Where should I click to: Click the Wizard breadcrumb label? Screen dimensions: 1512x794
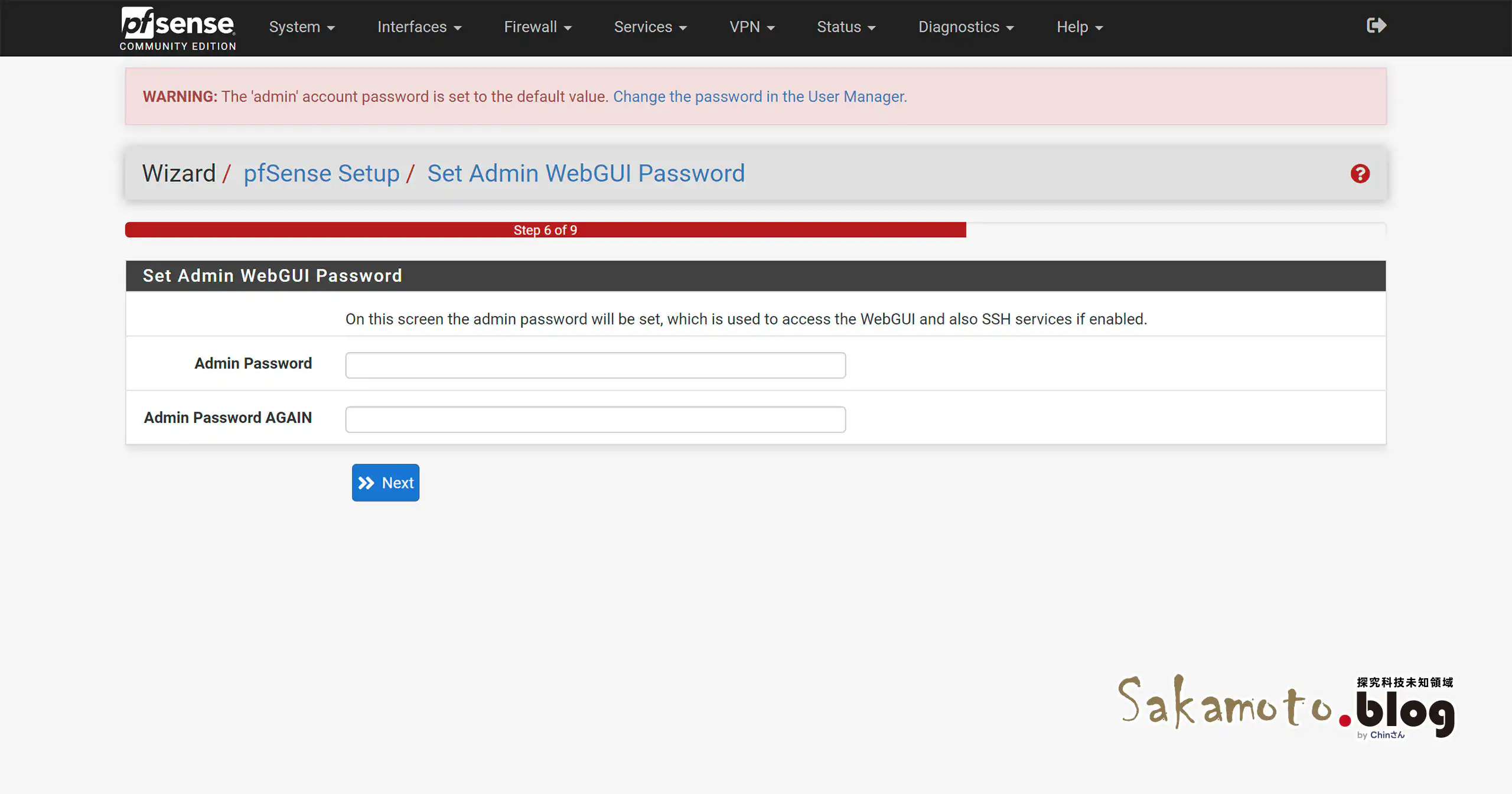[178, 173]
